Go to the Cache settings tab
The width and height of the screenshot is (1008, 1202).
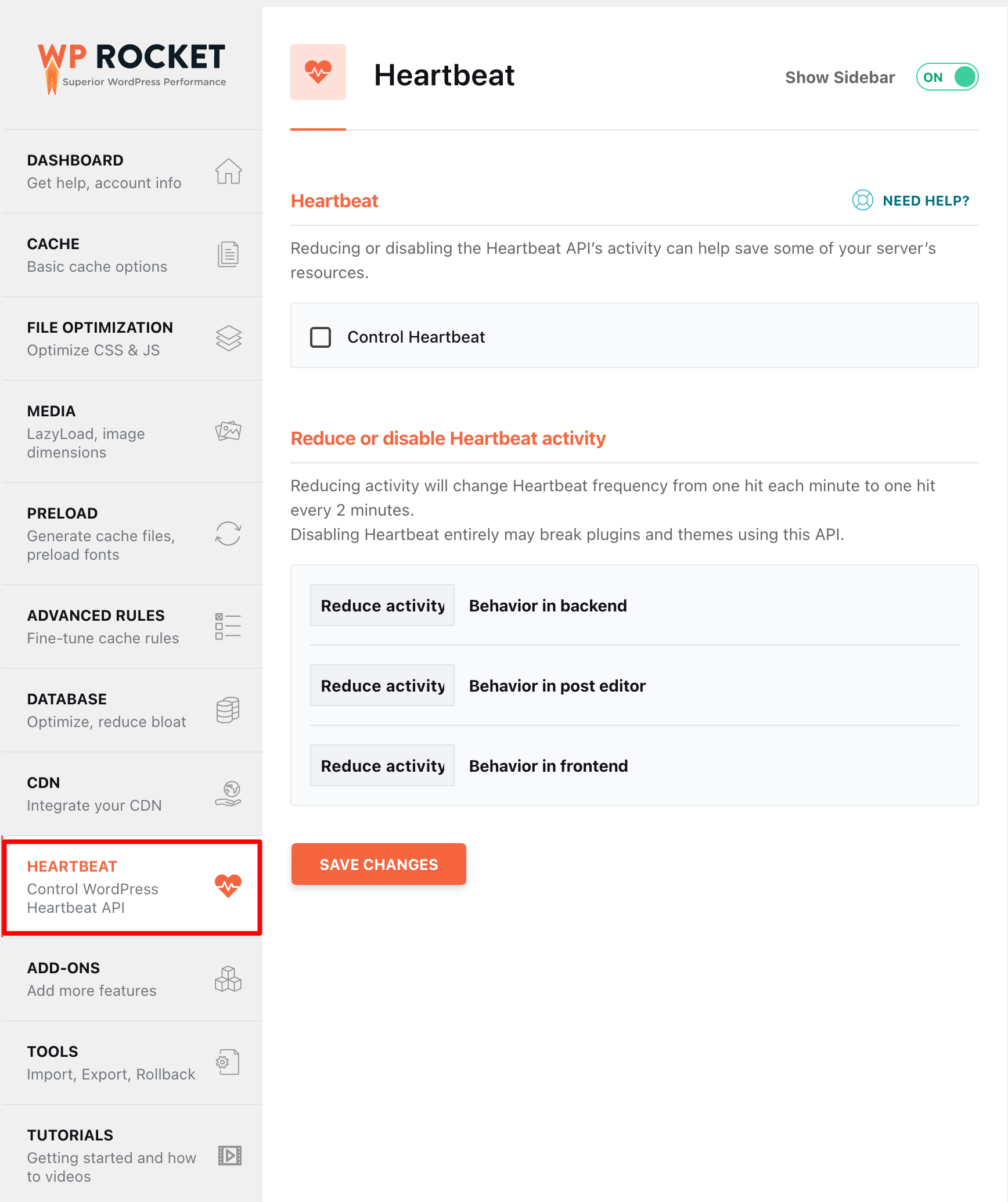(x=132, y=255)
